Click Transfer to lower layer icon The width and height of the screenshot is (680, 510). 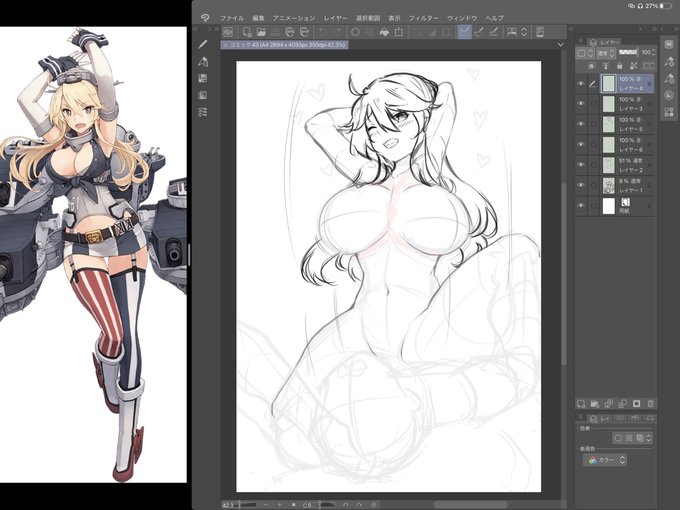coord(608,404)
